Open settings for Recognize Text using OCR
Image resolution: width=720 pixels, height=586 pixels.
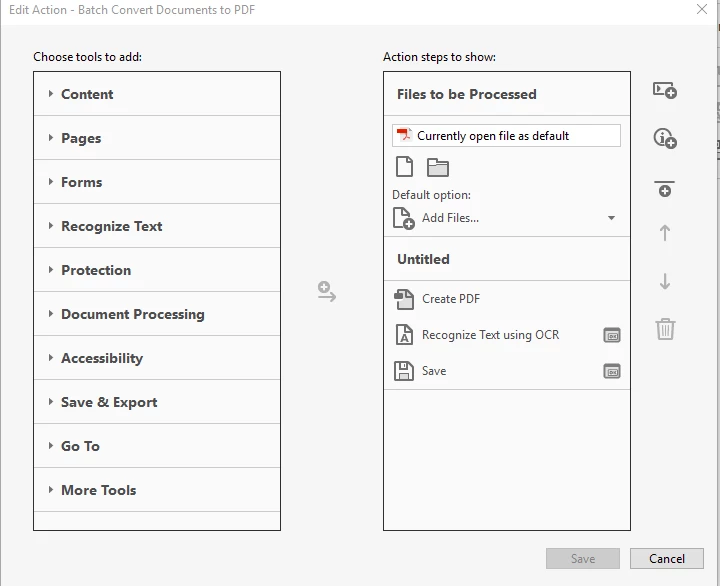point(612,335)
